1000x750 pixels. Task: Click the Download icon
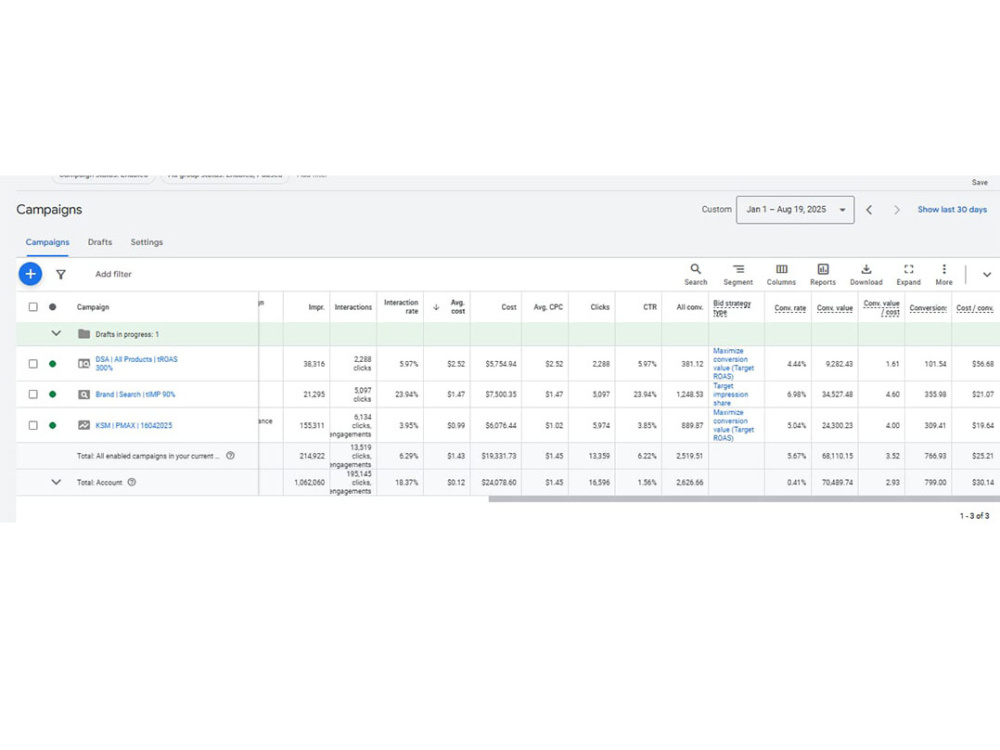tap(866, 274)
